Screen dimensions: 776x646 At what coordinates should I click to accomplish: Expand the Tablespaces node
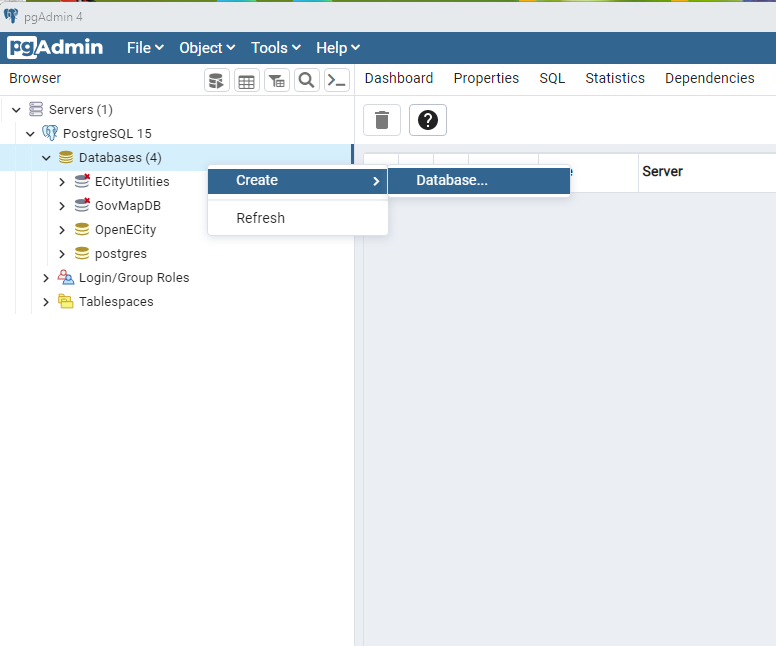tap(46, 301)
